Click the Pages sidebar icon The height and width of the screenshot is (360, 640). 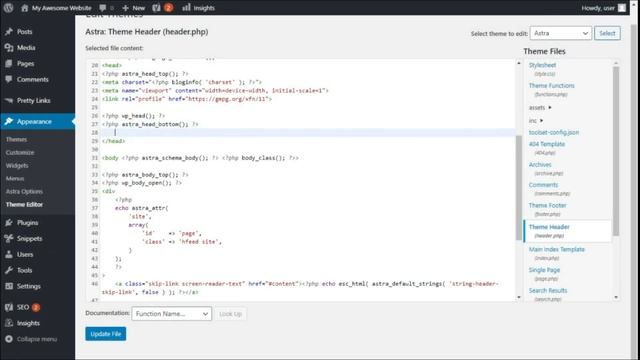(x=9, y=63)
